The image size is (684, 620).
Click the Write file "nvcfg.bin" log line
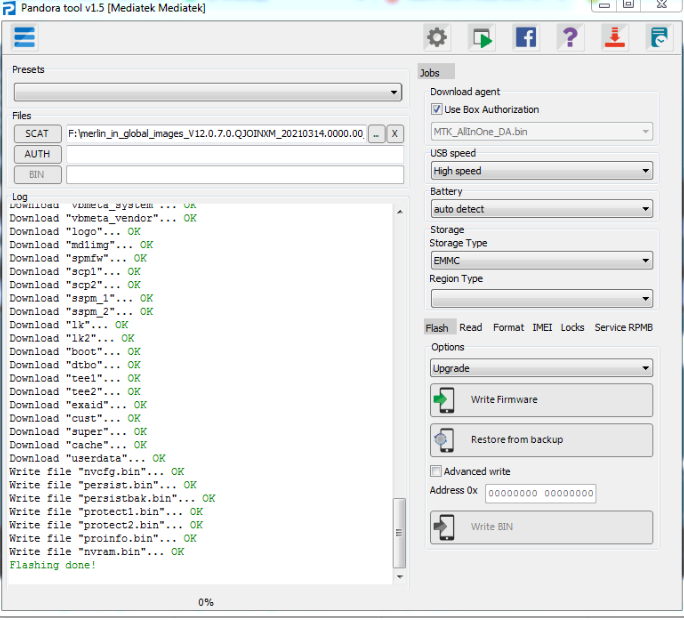click(x=97, y=472)
